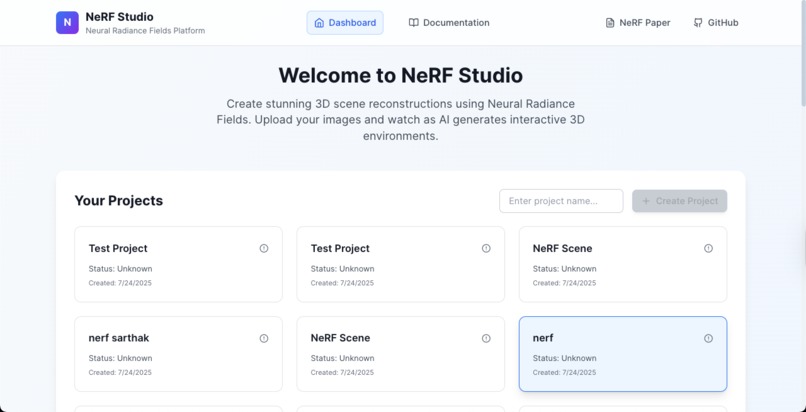806x412 pixels.
Task: Info icon on NeRF Scene card beside nerf sarthak
Action: tap(486, 338)
